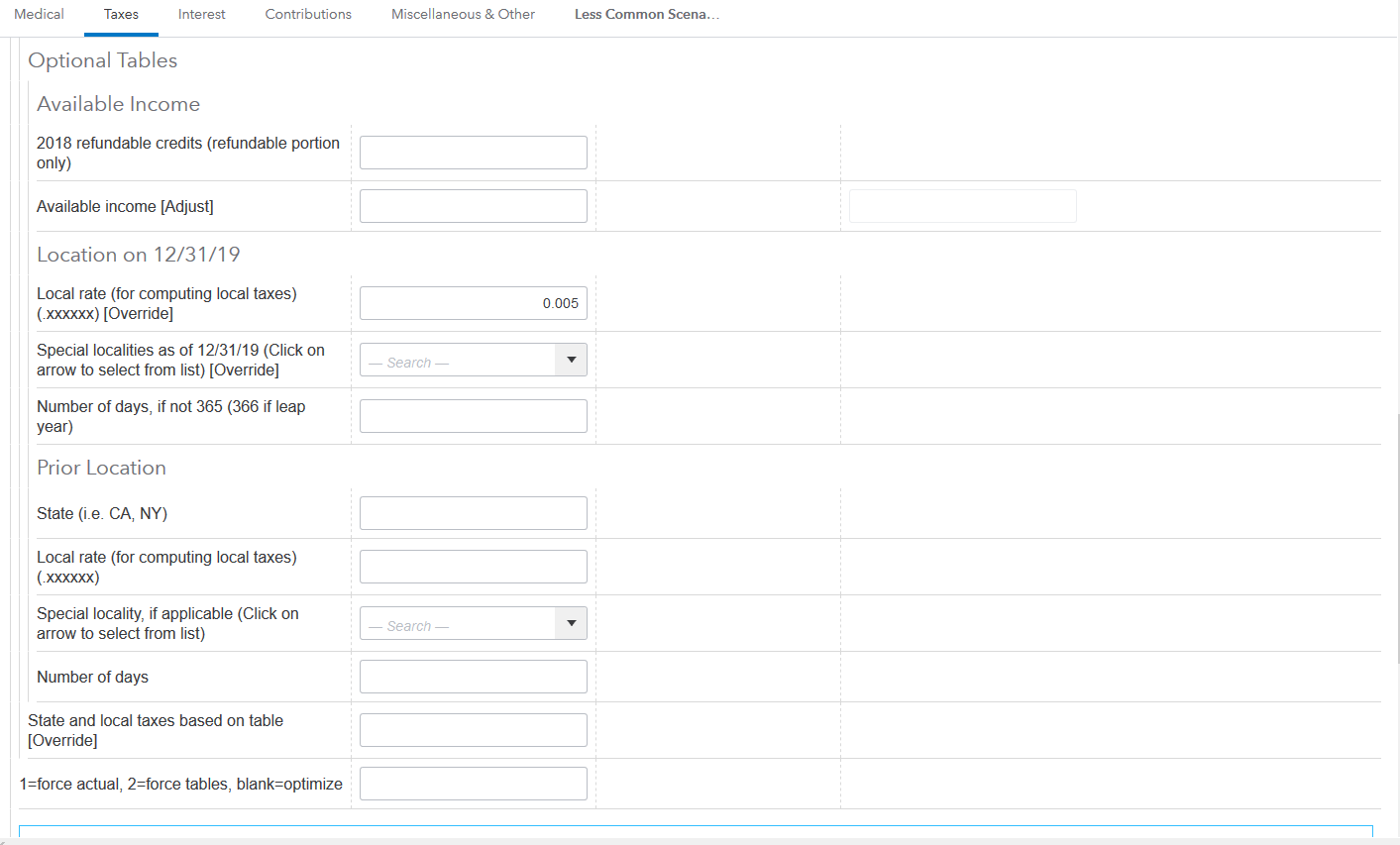Click Special localities 12/31/19 search box
1400x845 pixels.
[458, 361]
